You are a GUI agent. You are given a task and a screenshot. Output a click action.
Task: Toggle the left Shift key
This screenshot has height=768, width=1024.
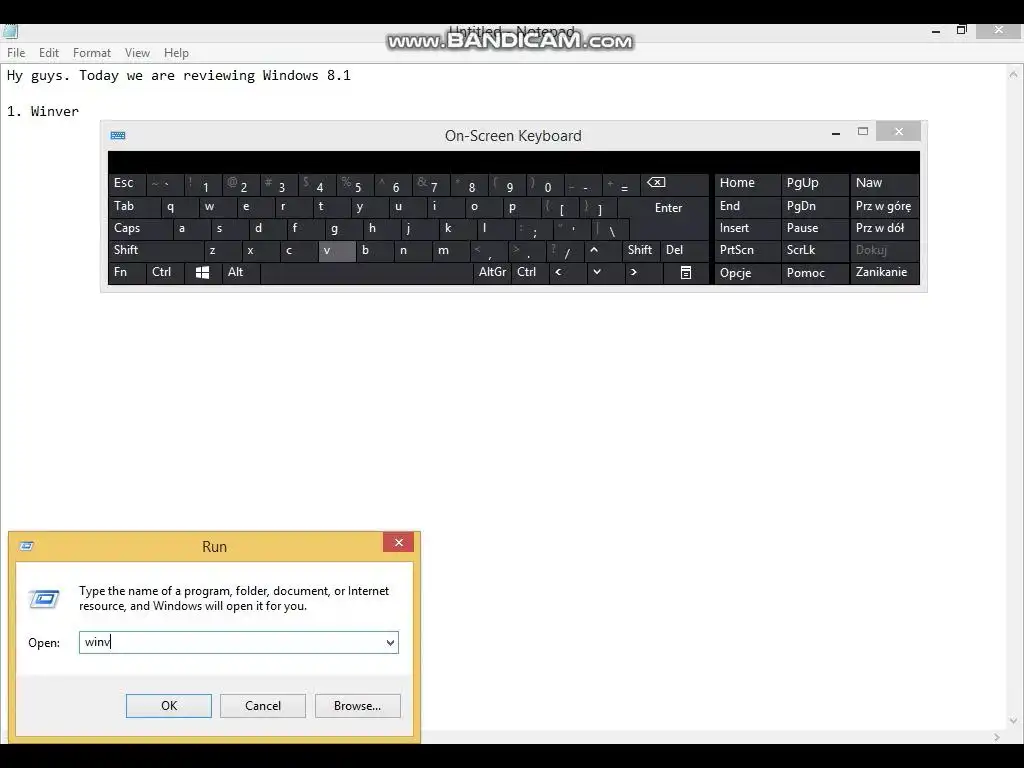click(x=155, y=250)
